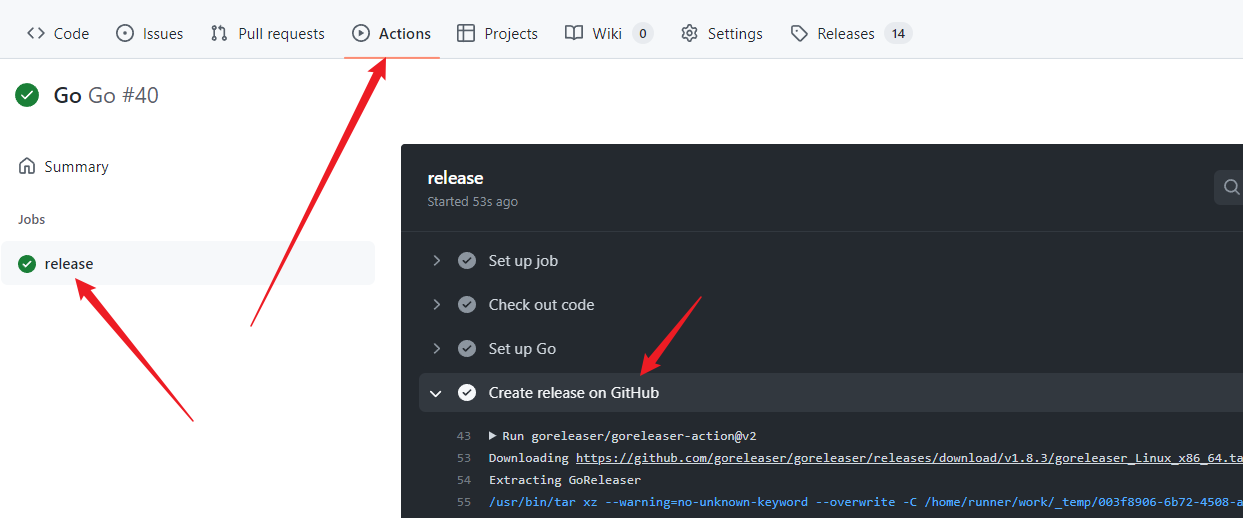Click the Set up job step label
1243x518 pixels.
pyautogui.click(x=523, y=261)
